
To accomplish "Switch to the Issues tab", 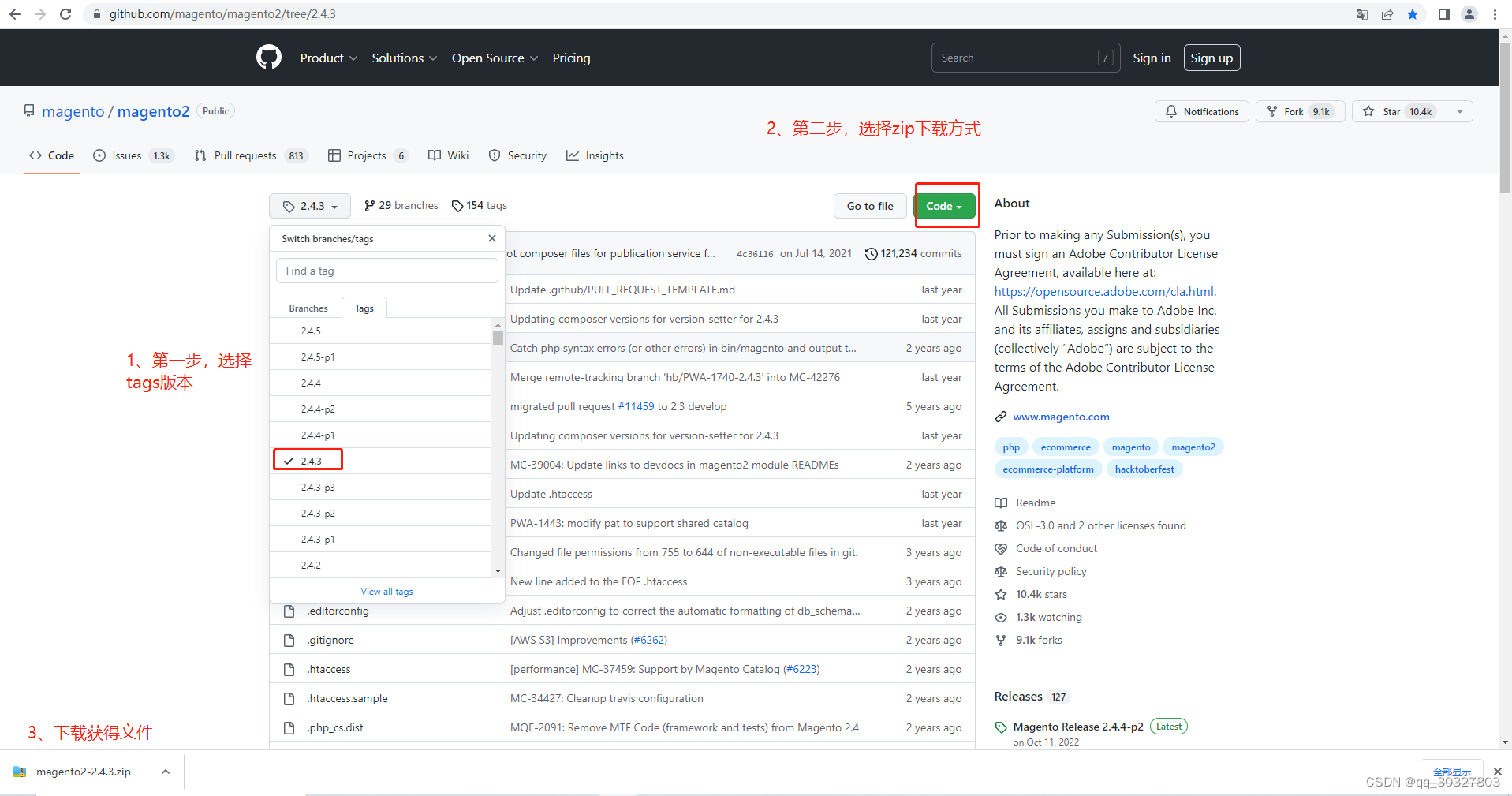I will (x=133, y=155).
